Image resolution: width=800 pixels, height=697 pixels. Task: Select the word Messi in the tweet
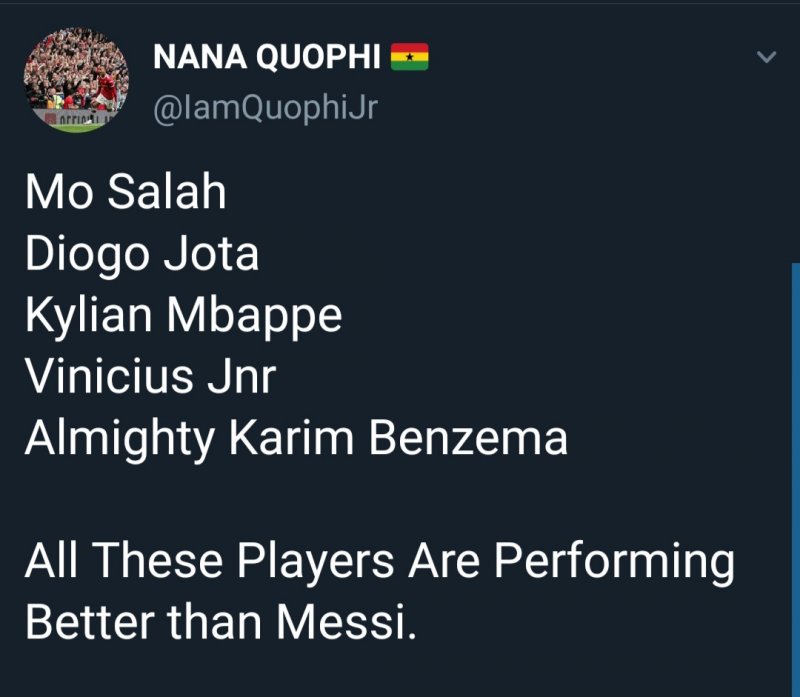click(342, 623)
